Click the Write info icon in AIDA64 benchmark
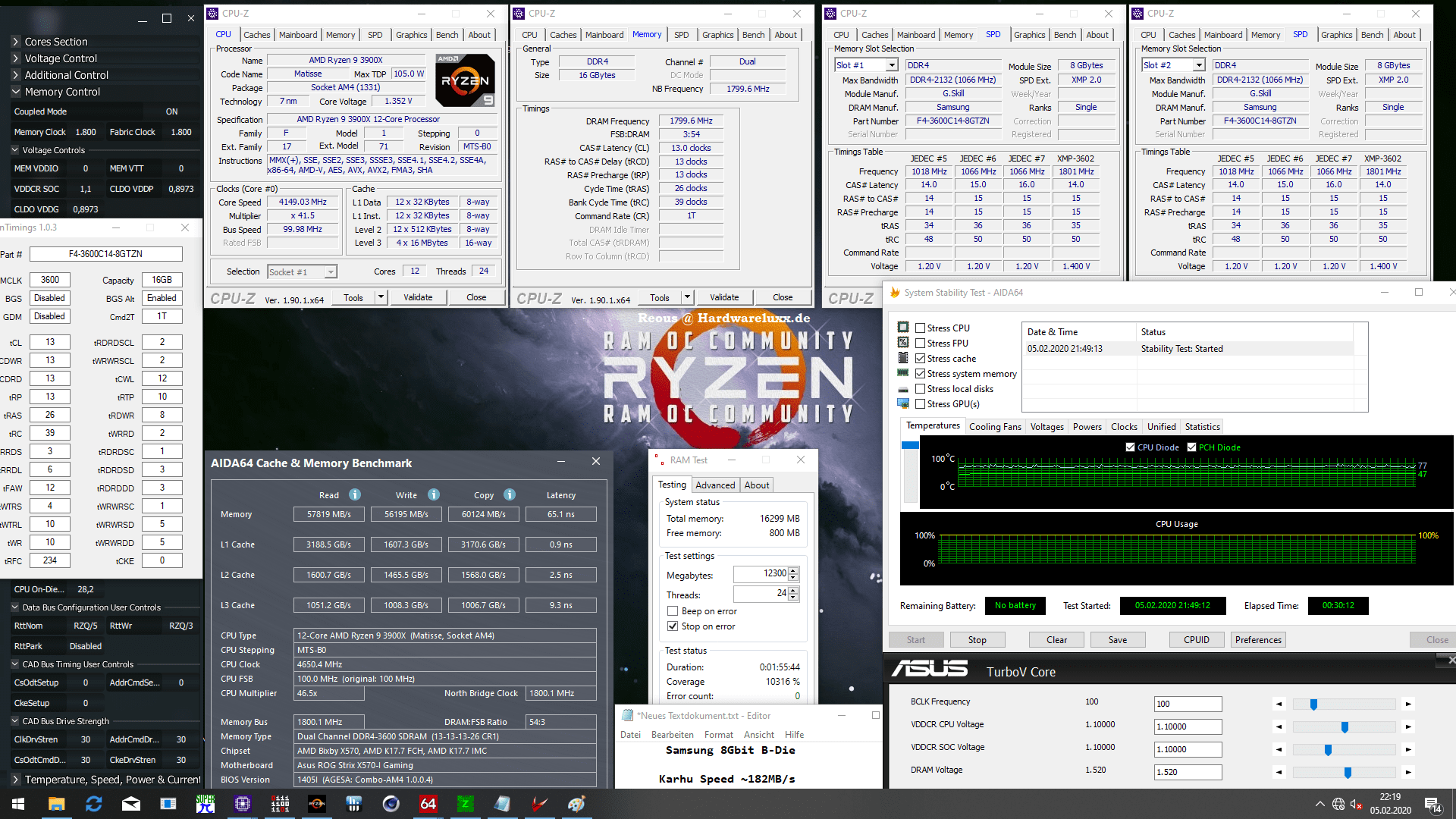The height and width of the screenshot is (819, 1456). pos(434,494)
